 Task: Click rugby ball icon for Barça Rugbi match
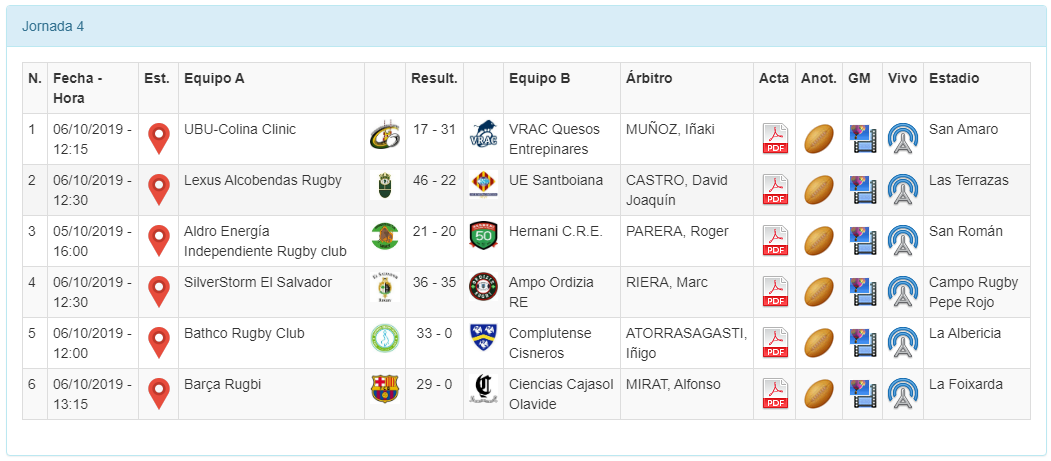819,393
